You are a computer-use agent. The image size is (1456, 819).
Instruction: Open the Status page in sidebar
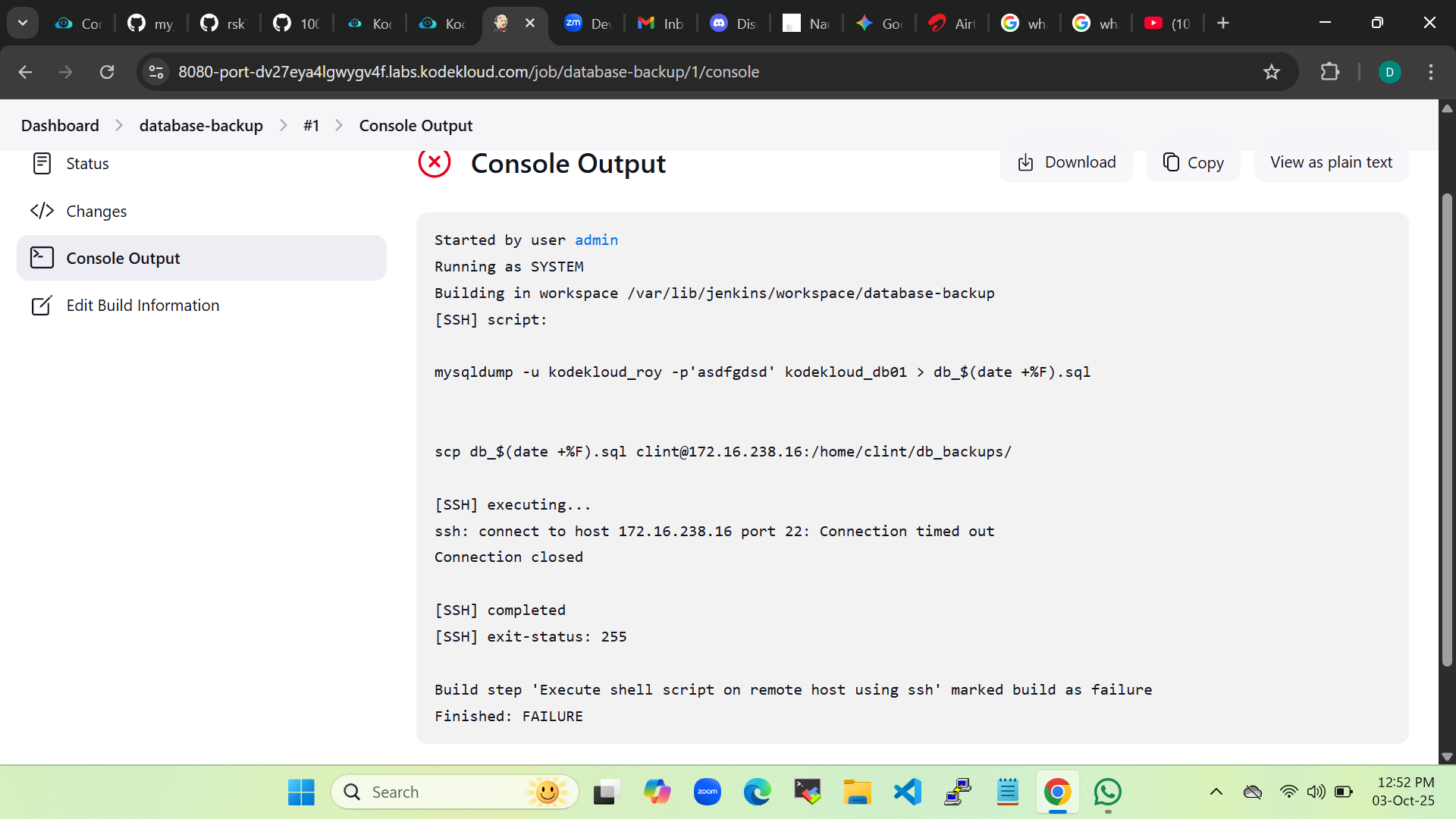point(87,164)
